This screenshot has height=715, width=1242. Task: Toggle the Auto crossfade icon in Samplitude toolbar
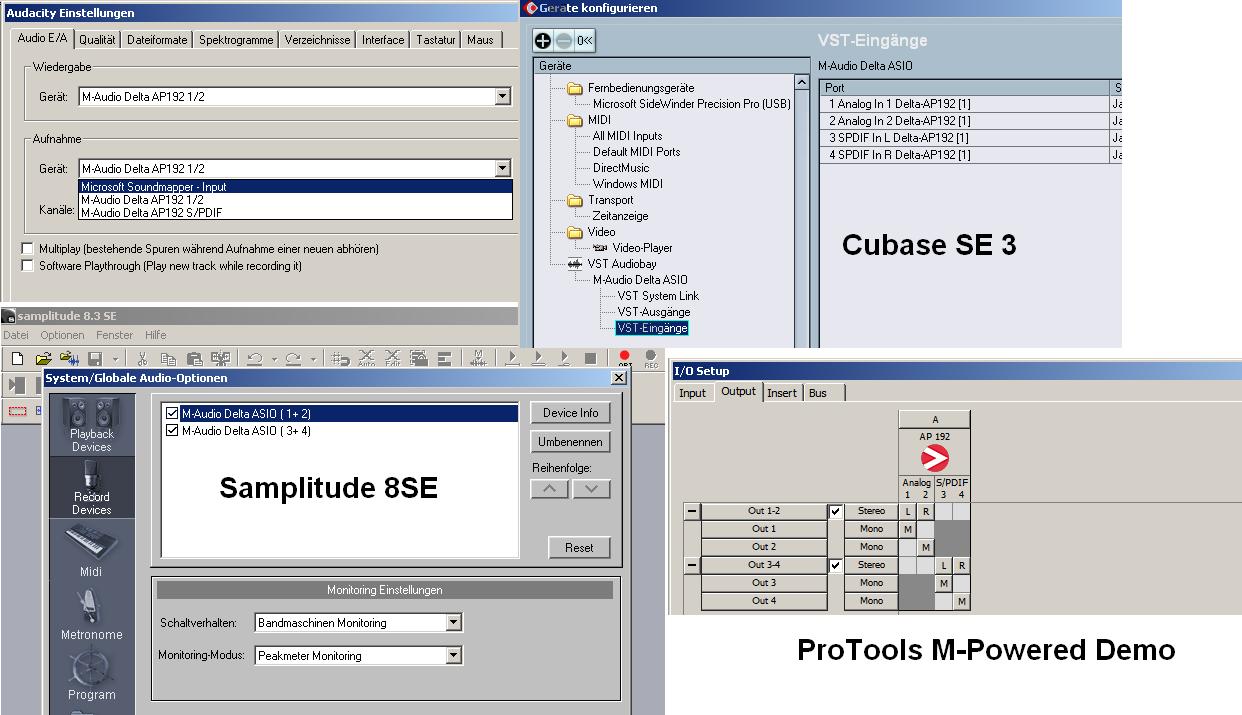pyautogui.click(x=367, y=359)
